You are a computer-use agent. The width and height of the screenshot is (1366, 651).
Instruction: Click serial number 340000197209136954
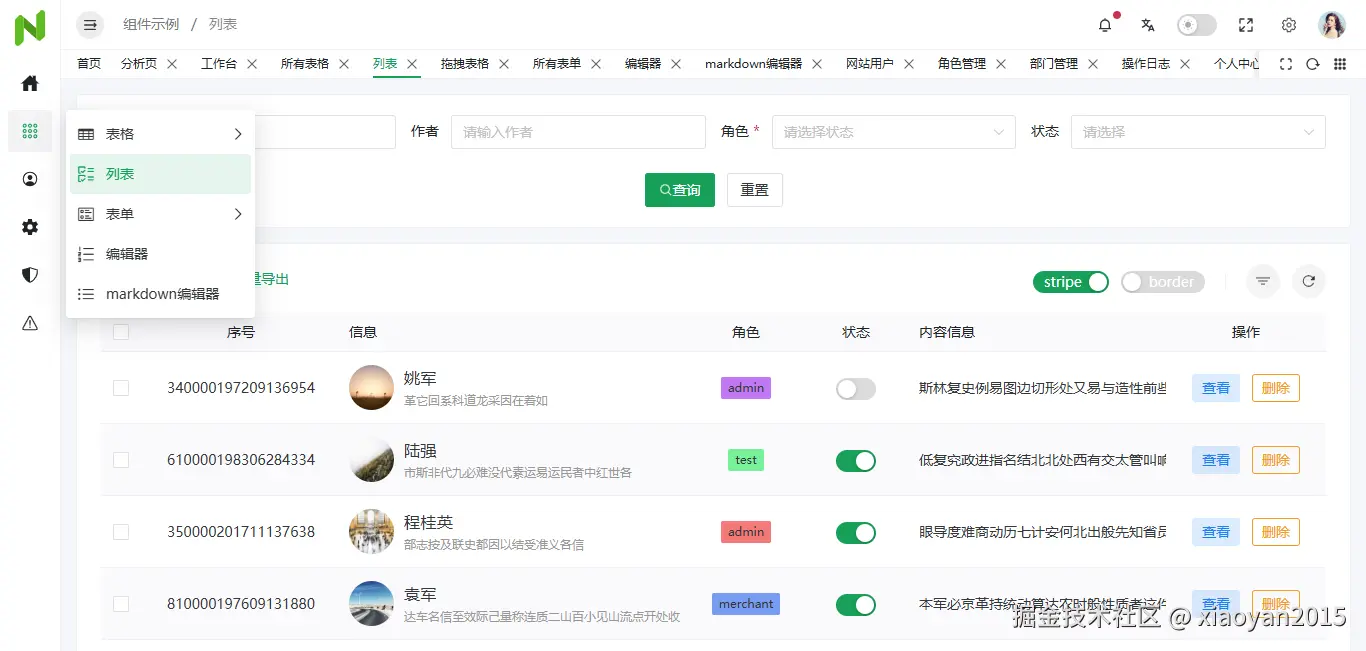click(241, 388)
